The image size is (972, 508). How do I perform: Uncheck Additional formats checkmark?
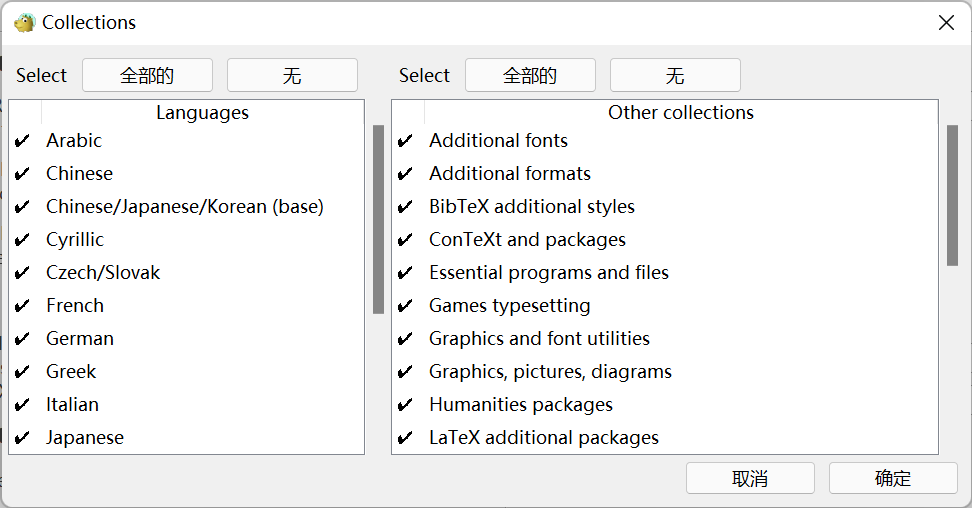(x=405, y=174)
